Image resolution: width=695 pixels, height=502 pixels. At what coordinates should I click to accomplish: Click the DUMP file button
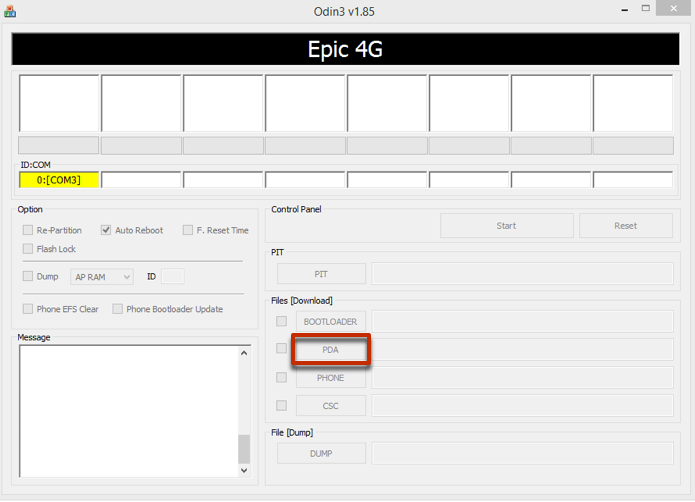point(321,453)
